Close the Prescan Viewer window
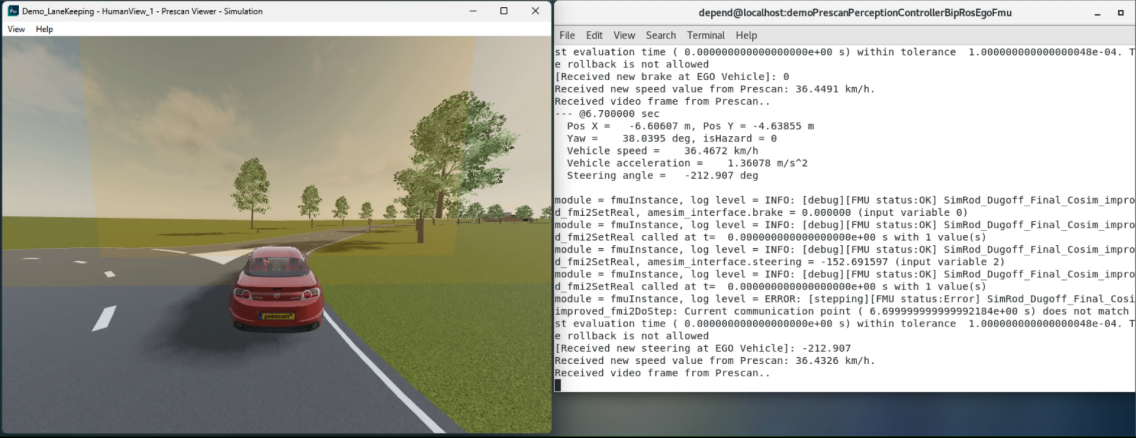 point(535,11)
